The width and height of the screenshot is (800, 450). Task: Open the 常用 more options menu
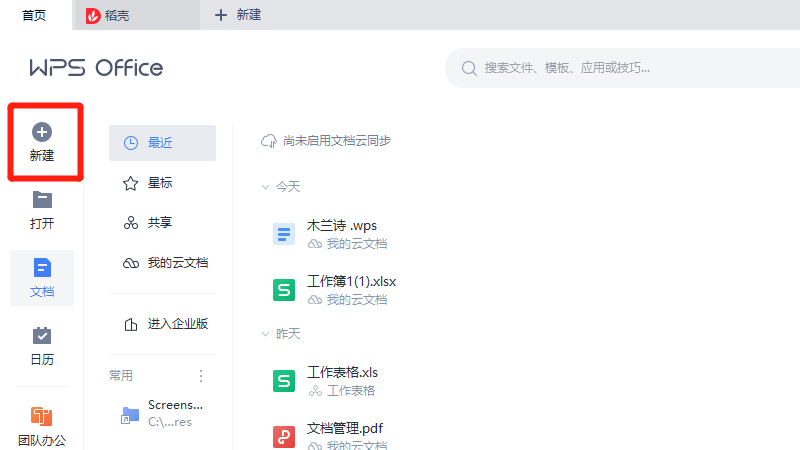[200, 376]
